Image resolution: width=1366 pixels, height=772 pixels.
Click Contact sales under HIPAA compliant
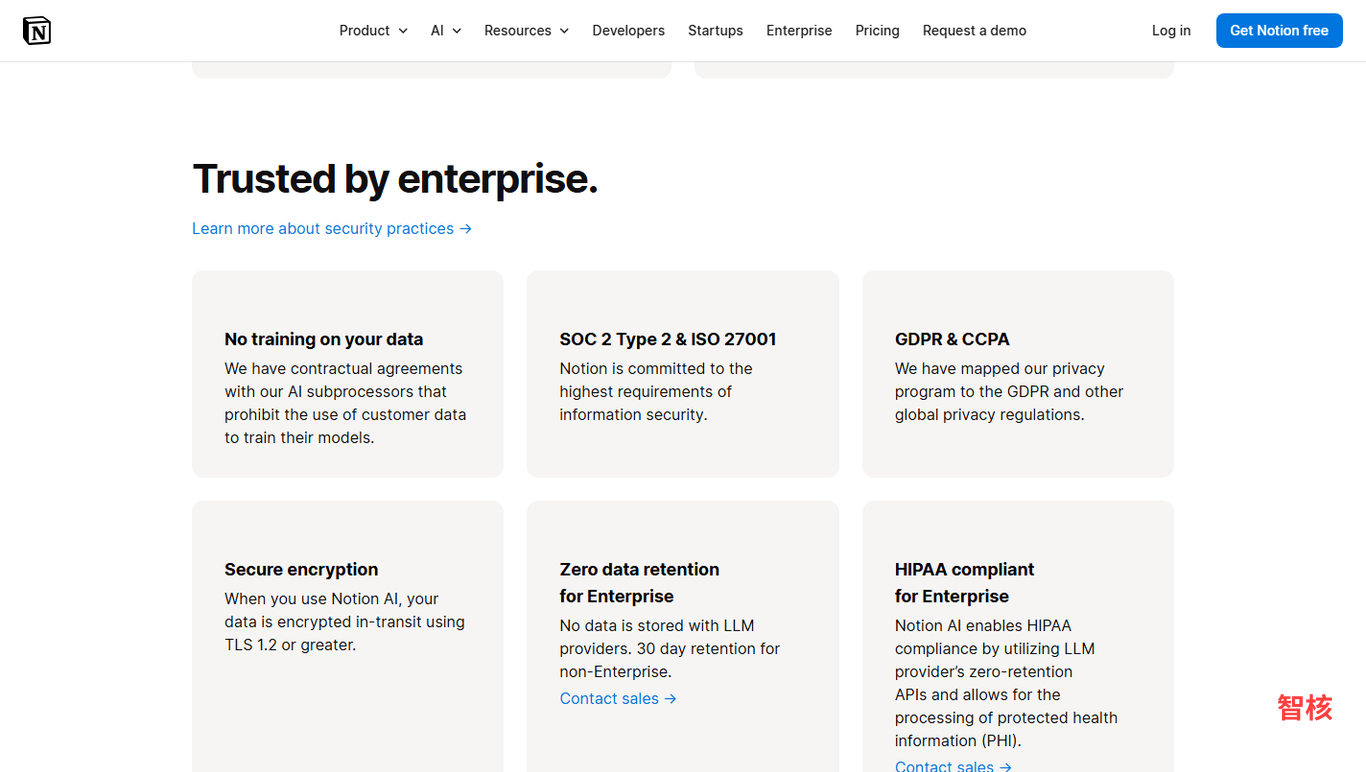point(953,765)
